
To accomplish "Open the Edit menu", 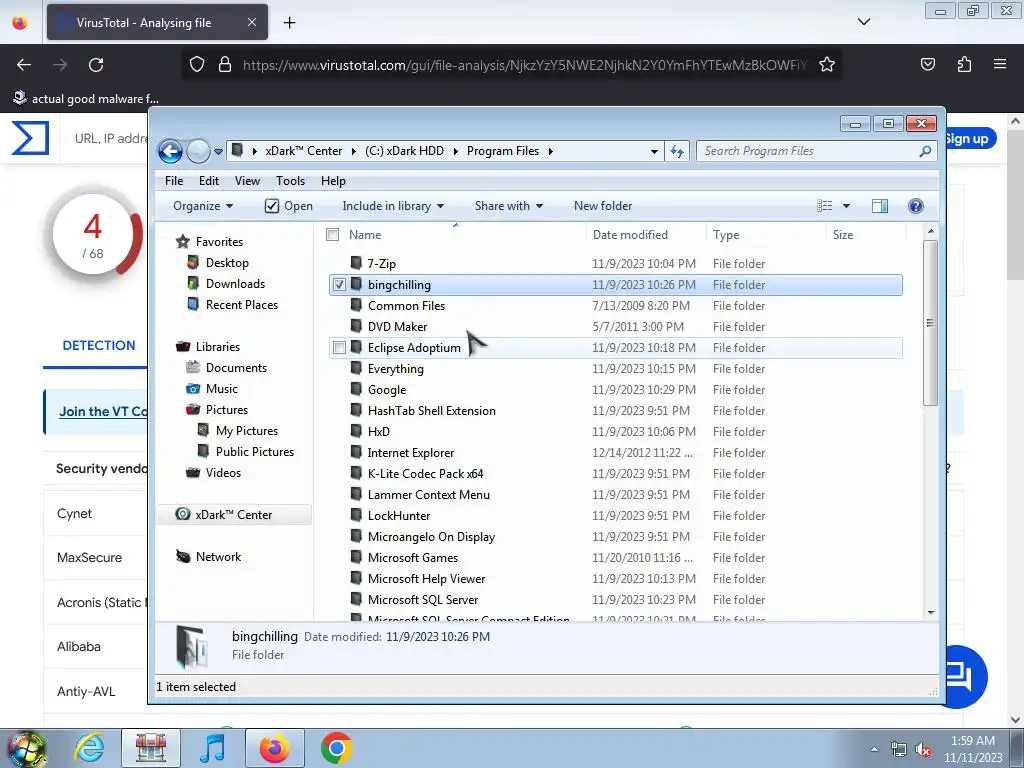I will (x=209, y=181).
